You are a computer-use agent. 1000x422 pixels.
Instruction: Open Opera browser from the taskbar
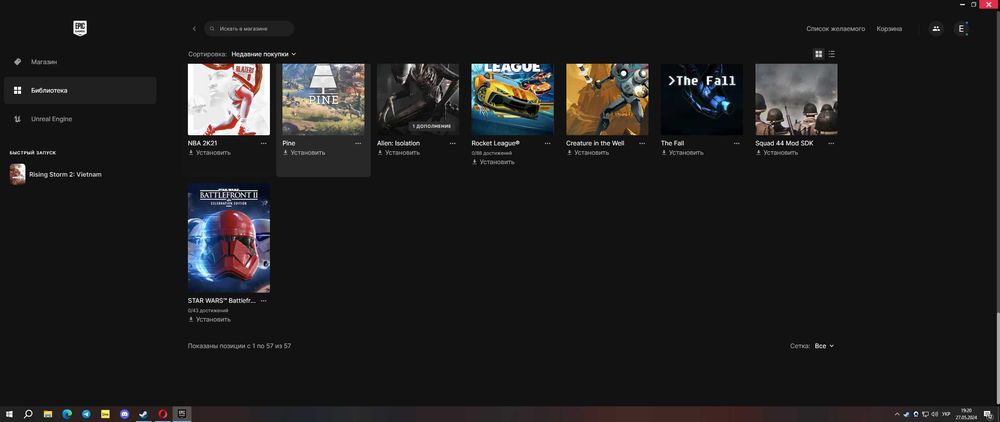click(163, 414)
